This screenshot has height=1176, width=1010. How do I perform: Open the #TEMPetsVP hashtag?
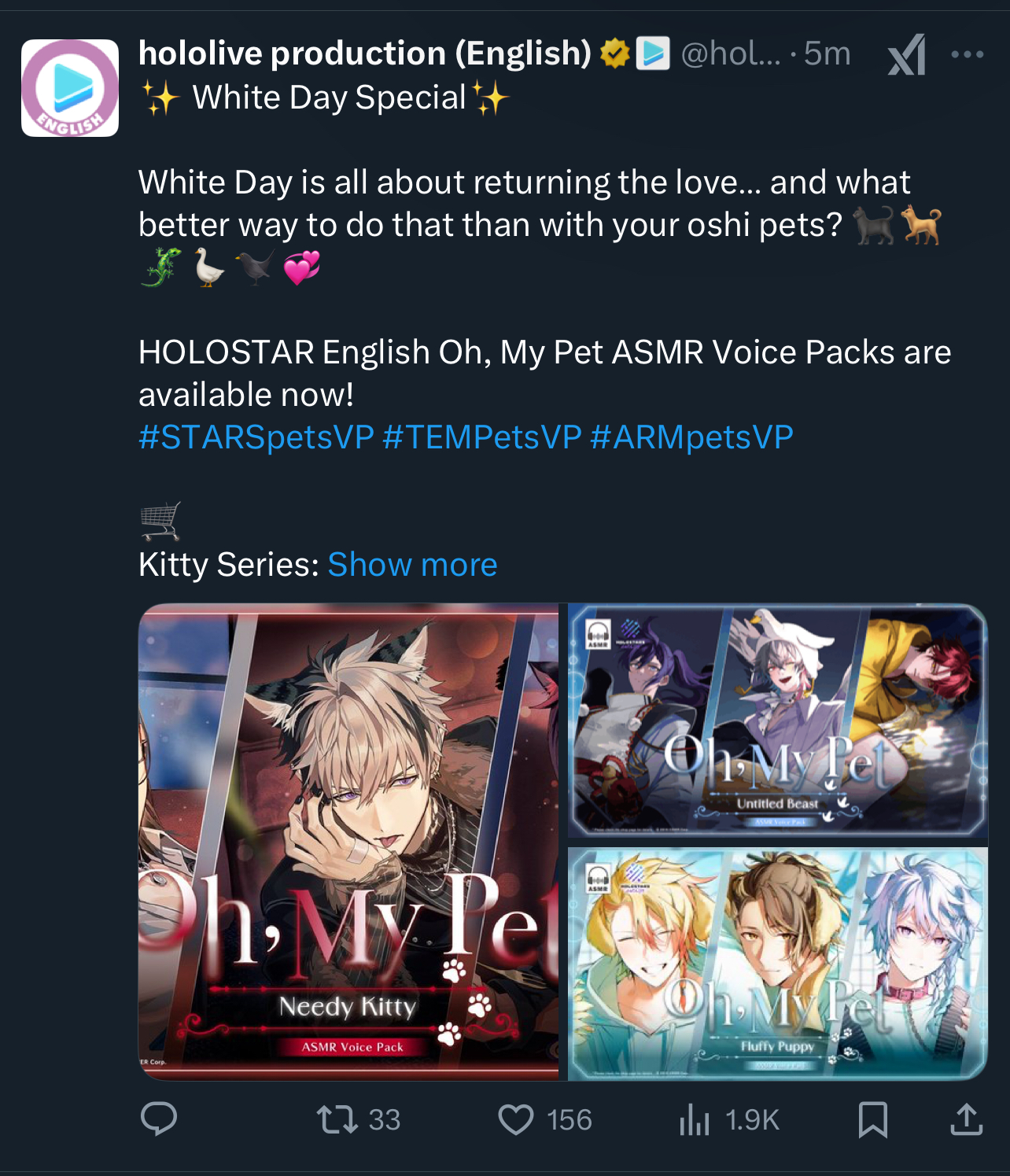pyautogui.click(x=482, y=437)
